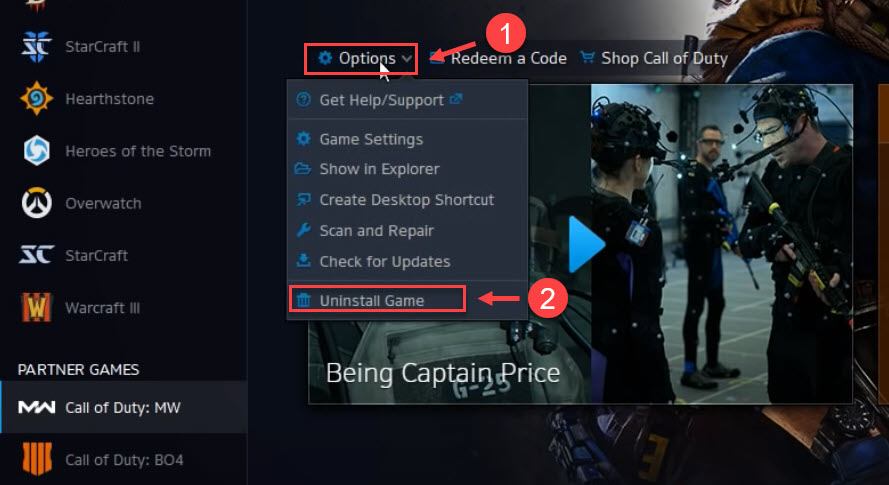The height and width of the screenshot is (485, 889).
Task: Click the StarCraft SC logo icon
Action: 36,255
